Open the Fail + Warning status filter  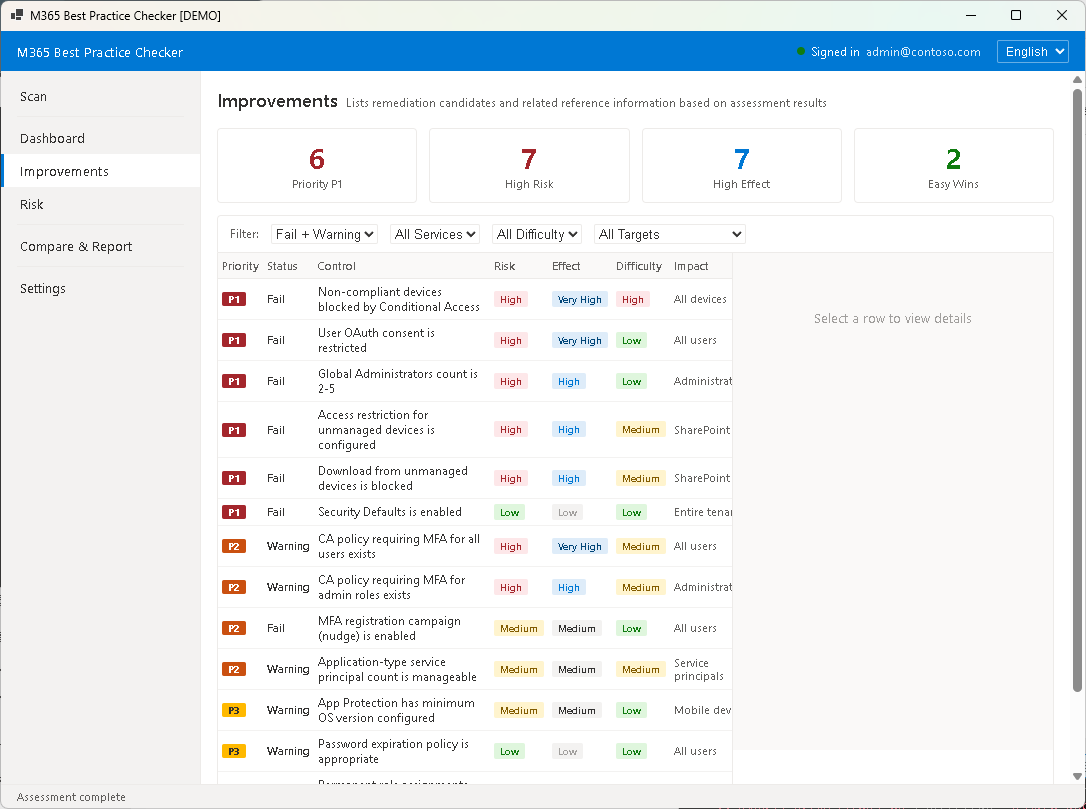click(x=324, y=233)
